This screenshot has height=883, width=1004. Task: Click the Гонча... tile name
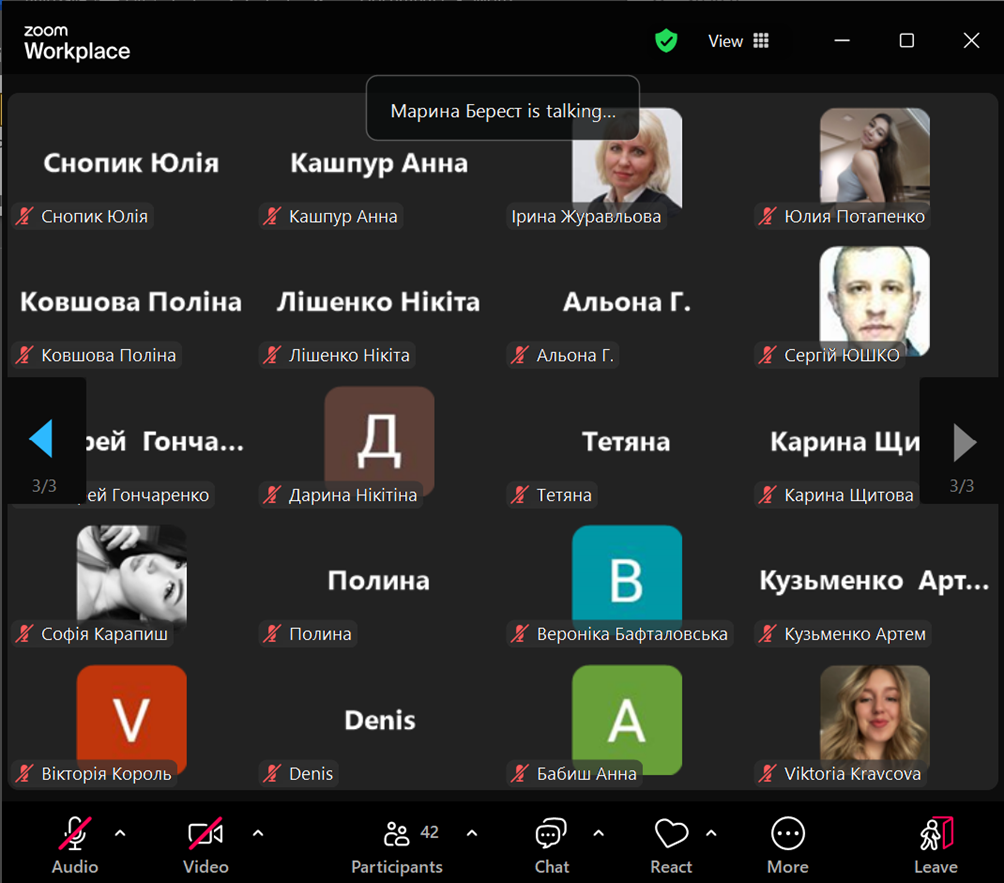(193, 442)
